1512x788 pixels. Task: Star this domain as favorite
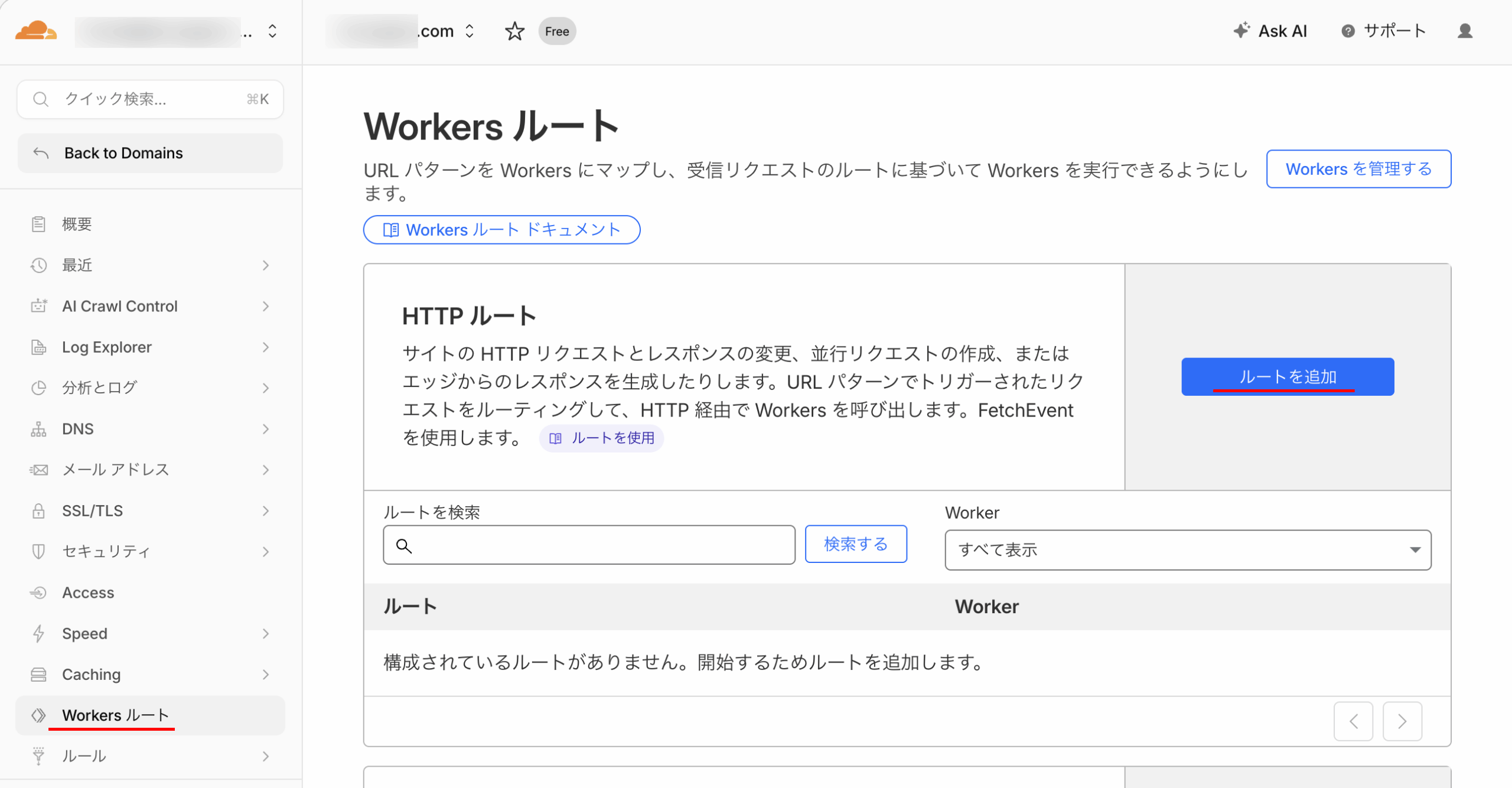click(x=514, y=31)
